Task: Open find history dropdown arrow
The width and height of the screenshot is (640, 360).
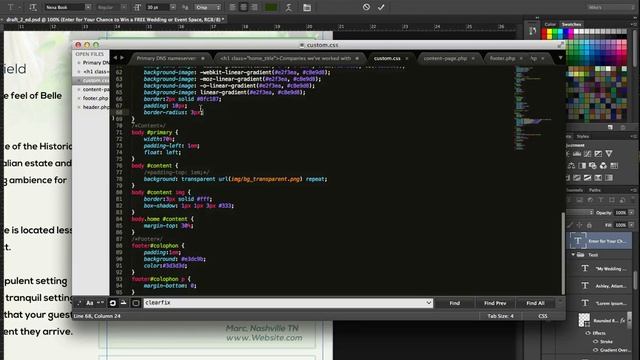Action: [x=429, y=303]
